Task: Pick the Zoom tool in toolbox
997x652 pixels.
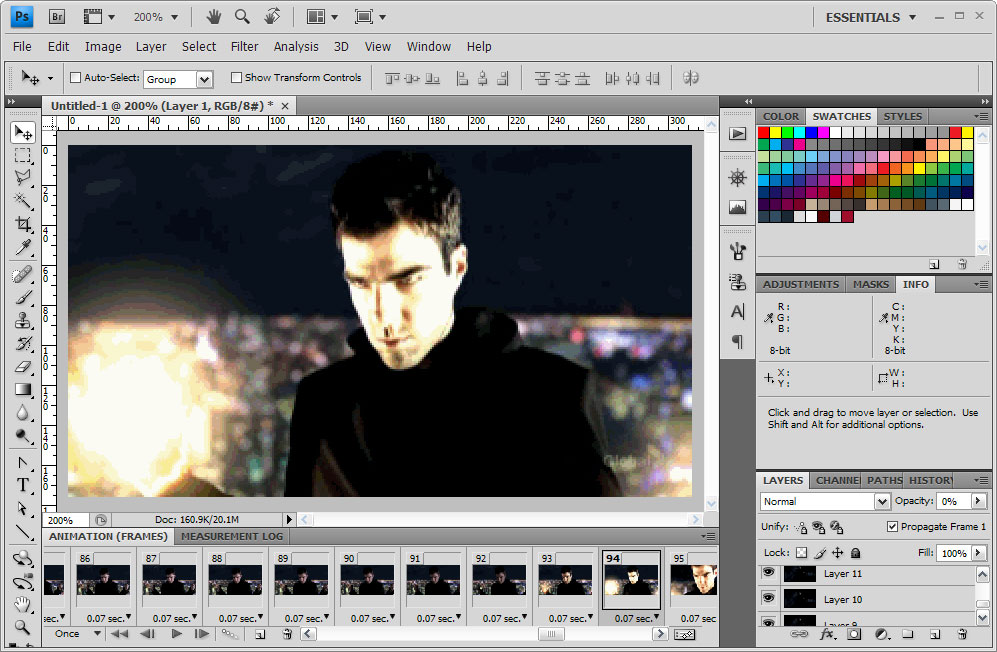Action: pyautogui.click(x=23, y=627)
